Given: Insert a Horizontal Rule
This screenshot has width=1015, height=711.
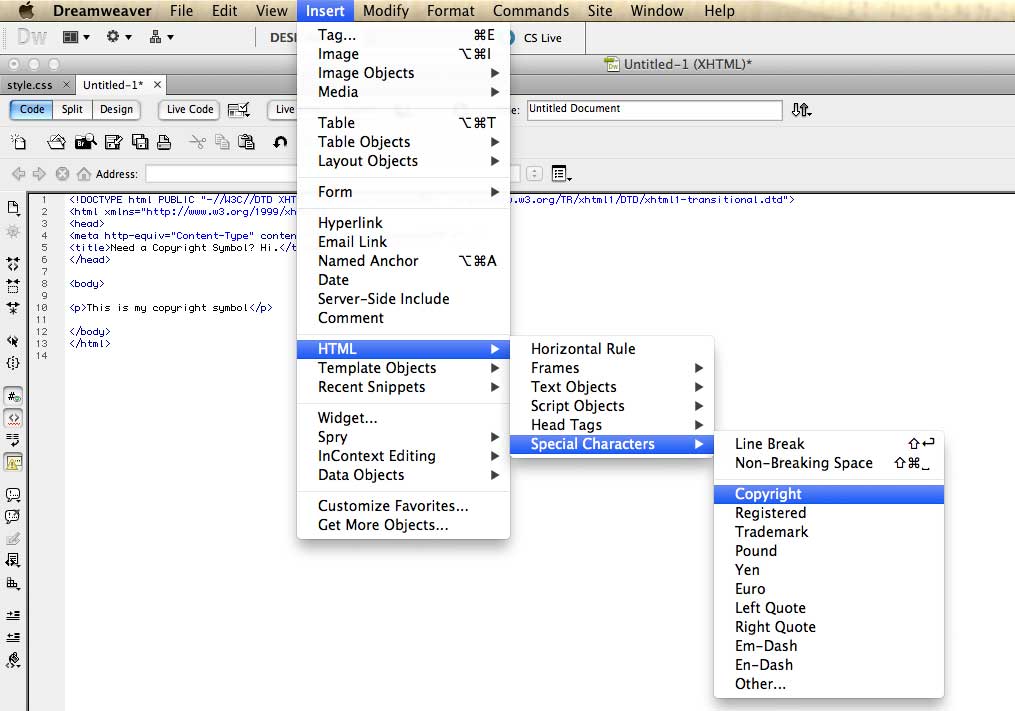Looking at the screenshot, I should click(612, 349).
